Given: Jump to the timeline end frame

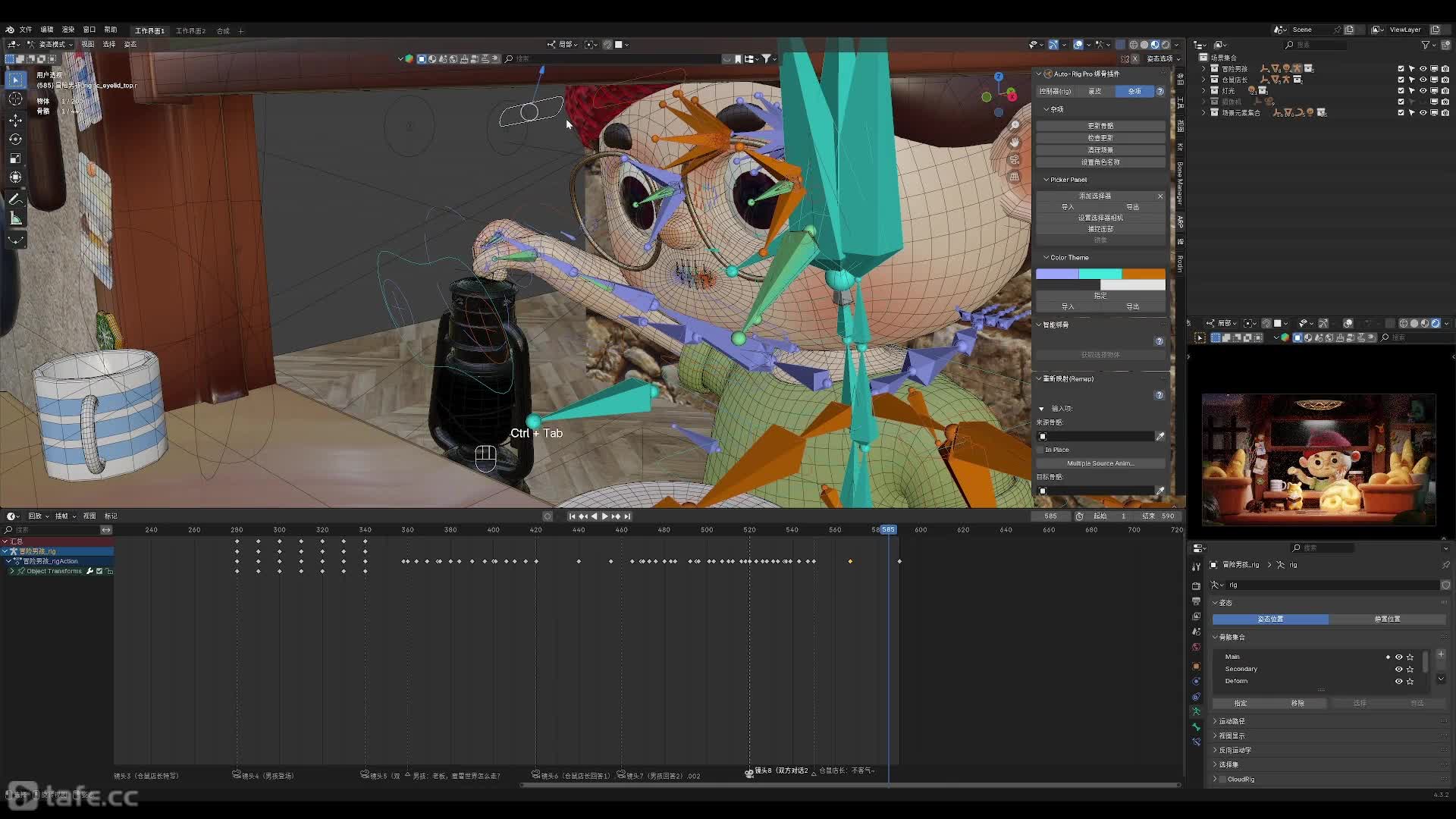Looking at the screenshot, I should pyautogui.click(x=627, y=516).
